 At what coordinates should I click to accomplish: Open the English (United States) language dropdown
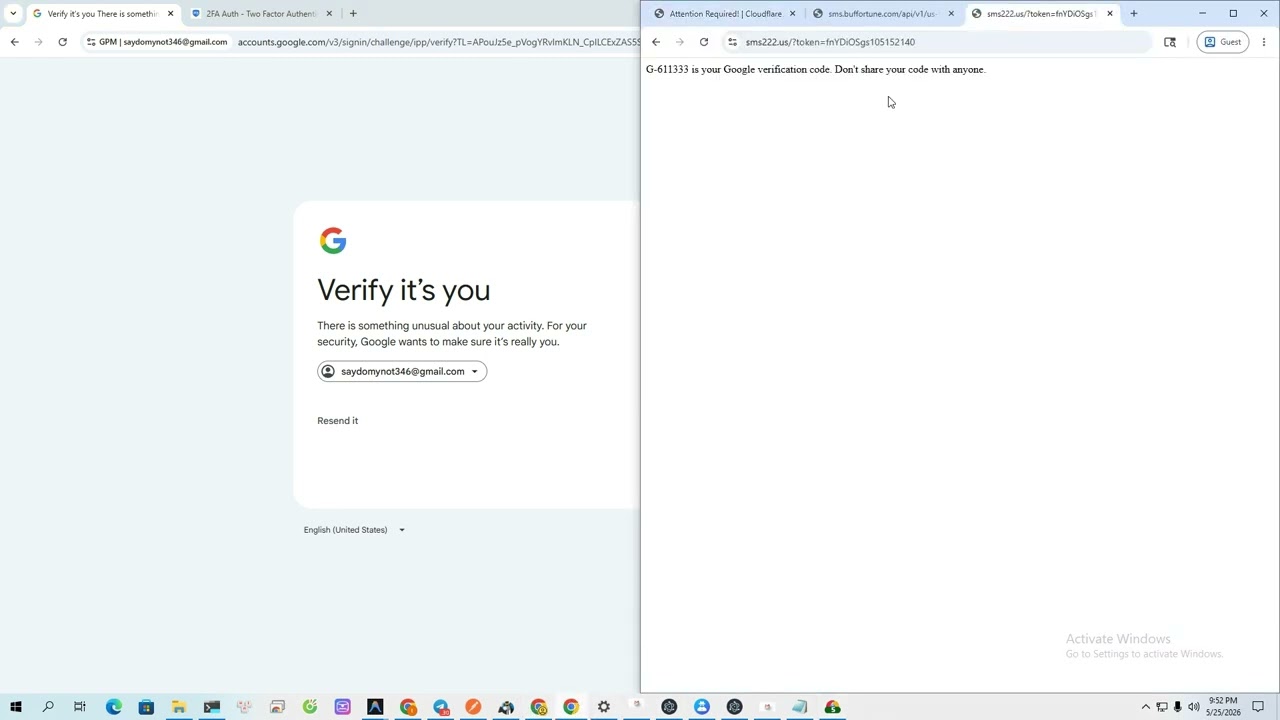click(x=354, y=530)
